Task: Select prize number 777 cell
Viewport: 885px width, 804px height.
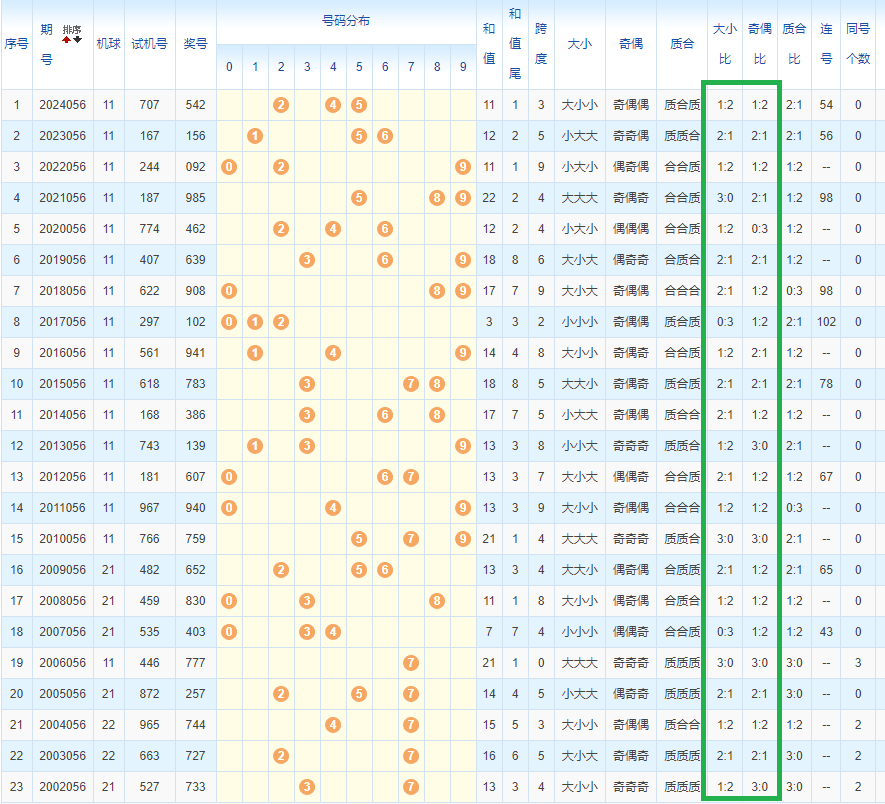Action: point(195,663)
